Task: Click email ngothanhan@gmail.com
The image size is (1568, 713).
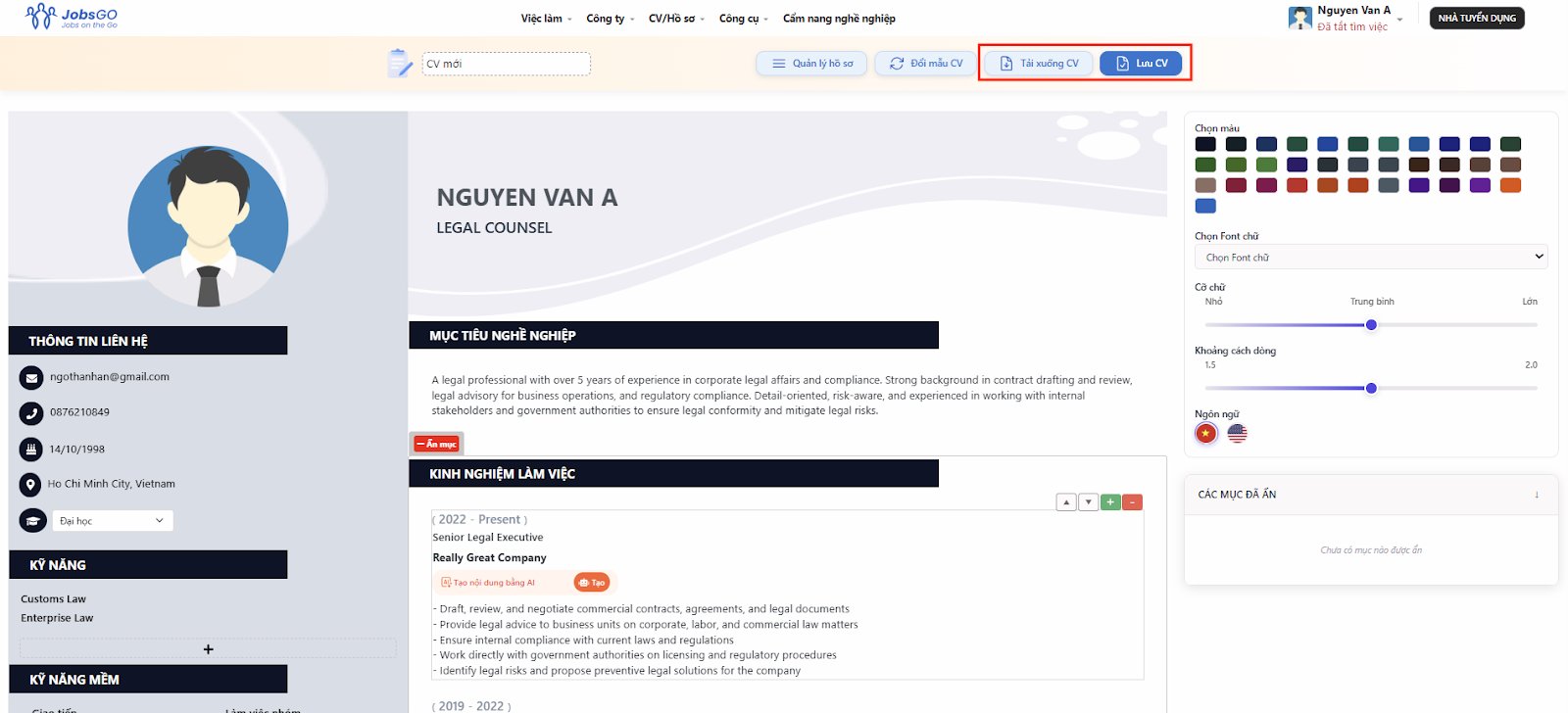Action: pyautogui.click(x=110, y=377)
